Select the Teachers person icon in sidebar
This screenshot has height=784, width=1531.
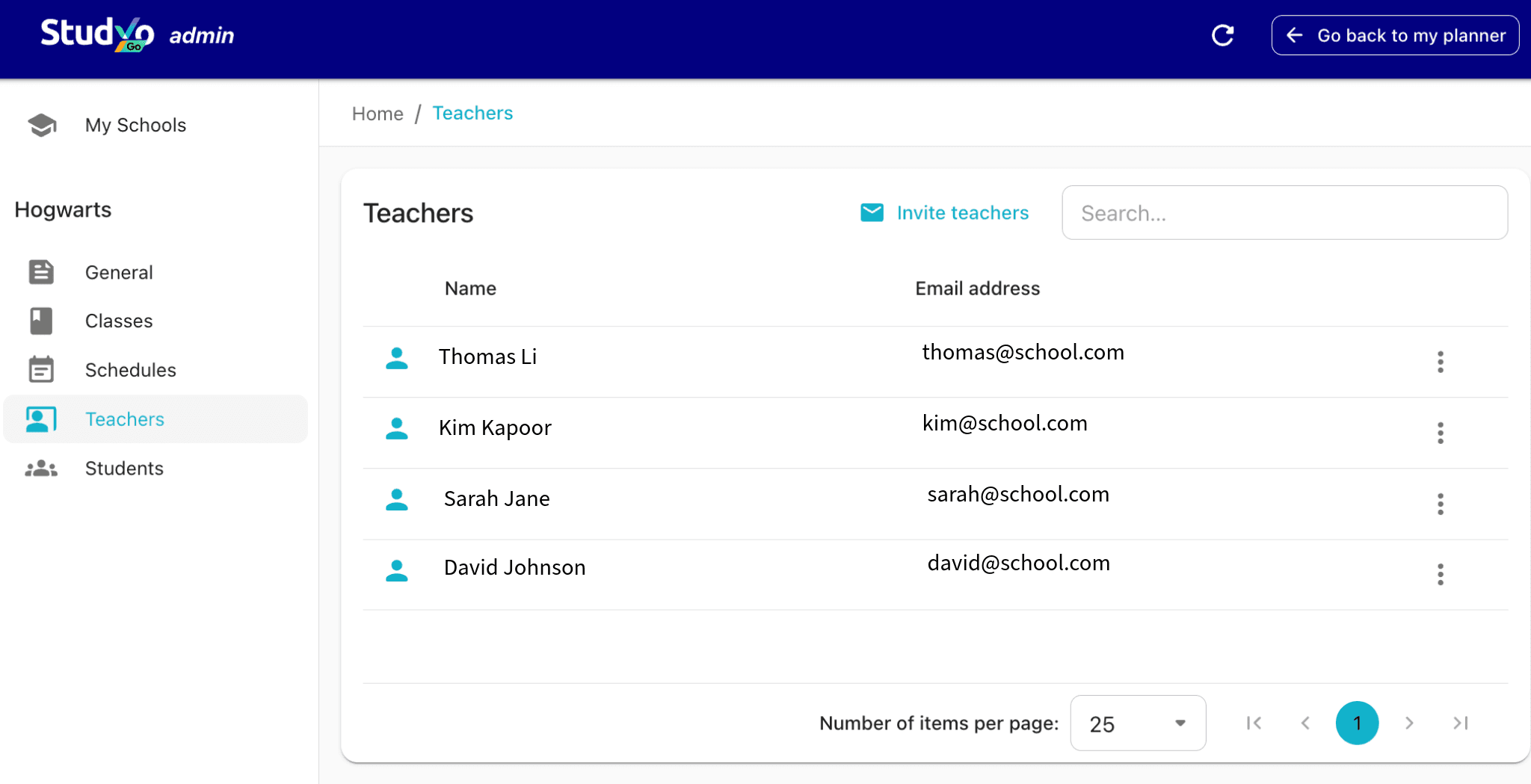tap(41, 419)
